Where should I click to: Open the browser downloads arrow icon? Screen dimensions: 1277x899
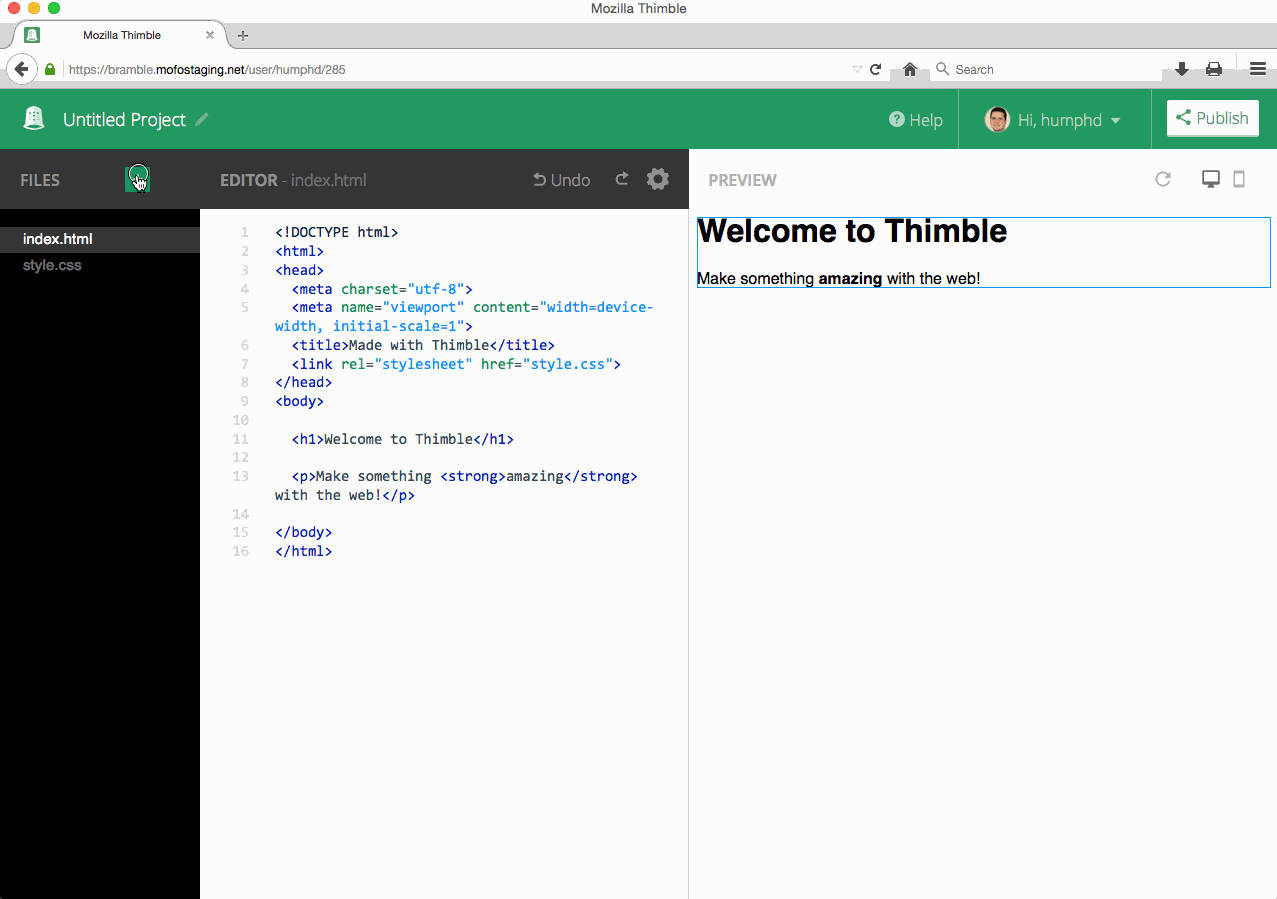tap(1182, 69)
